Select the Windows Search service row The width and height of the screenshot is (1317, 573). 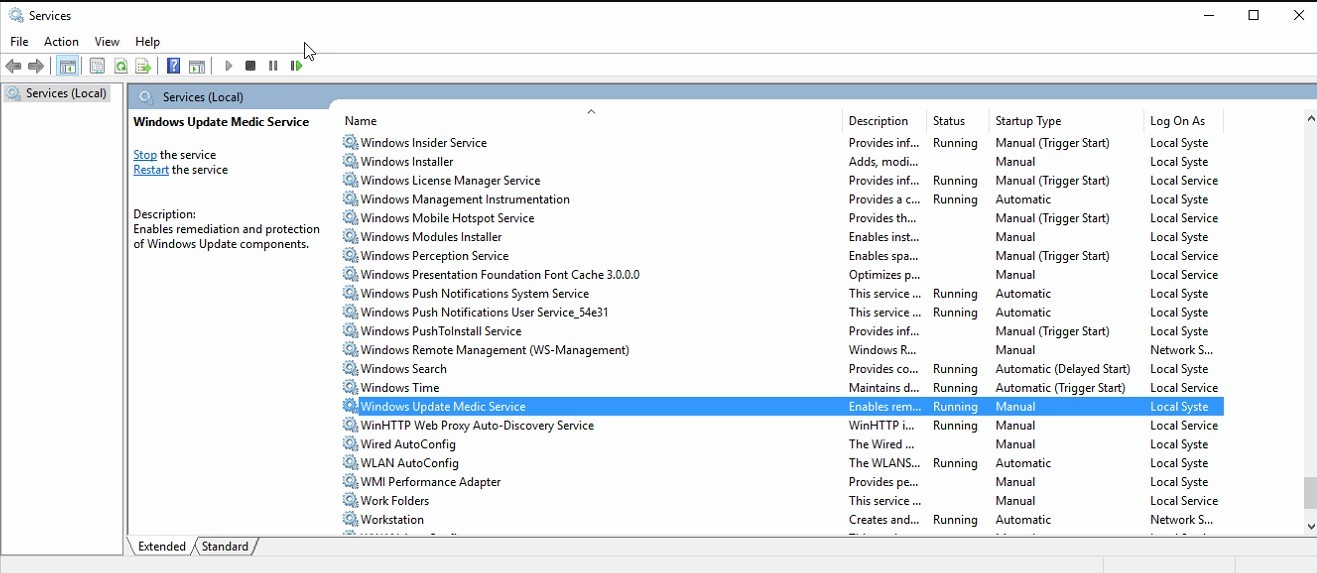coord(404,369)
